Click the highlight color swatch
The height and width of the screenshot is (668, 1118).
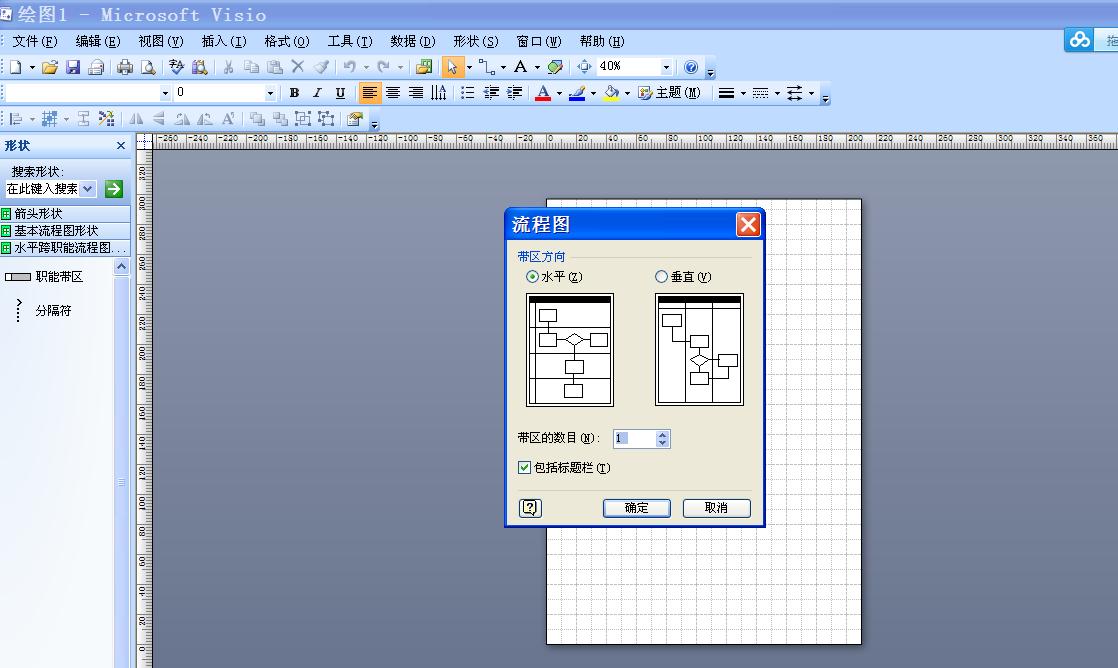click(x=577, y=92)
